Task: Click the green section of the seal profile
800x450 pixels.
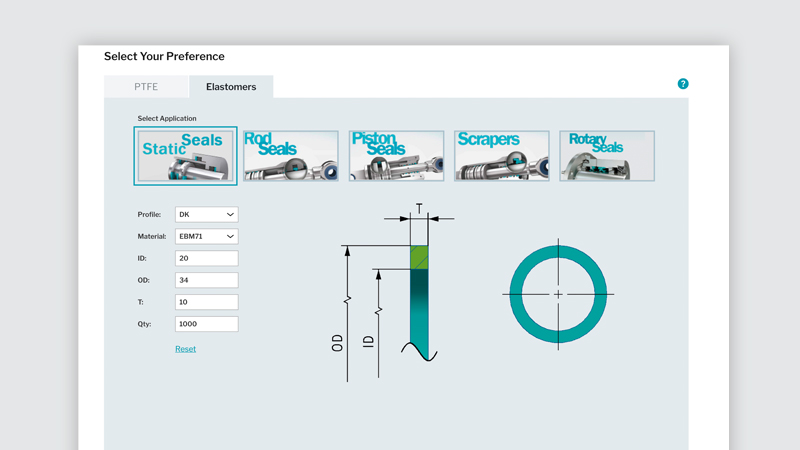Action: coord(419,257)
